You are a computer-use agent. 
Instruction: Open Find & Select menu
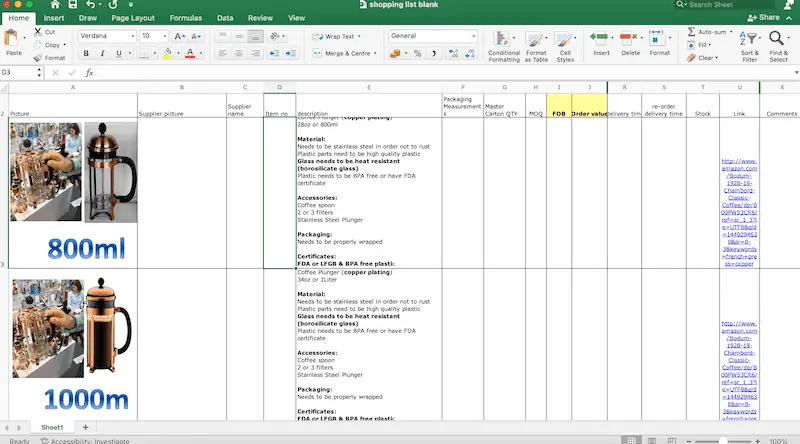coord(779,46)
